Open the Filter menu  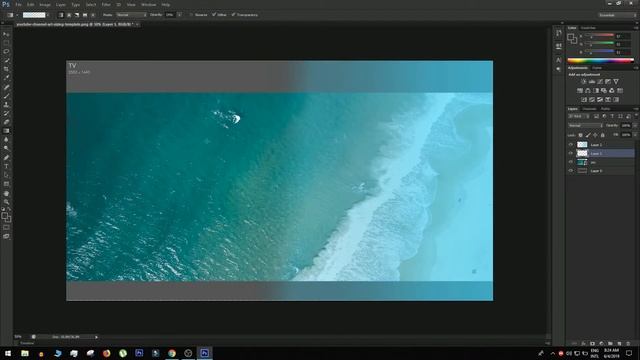click(106, 4)
